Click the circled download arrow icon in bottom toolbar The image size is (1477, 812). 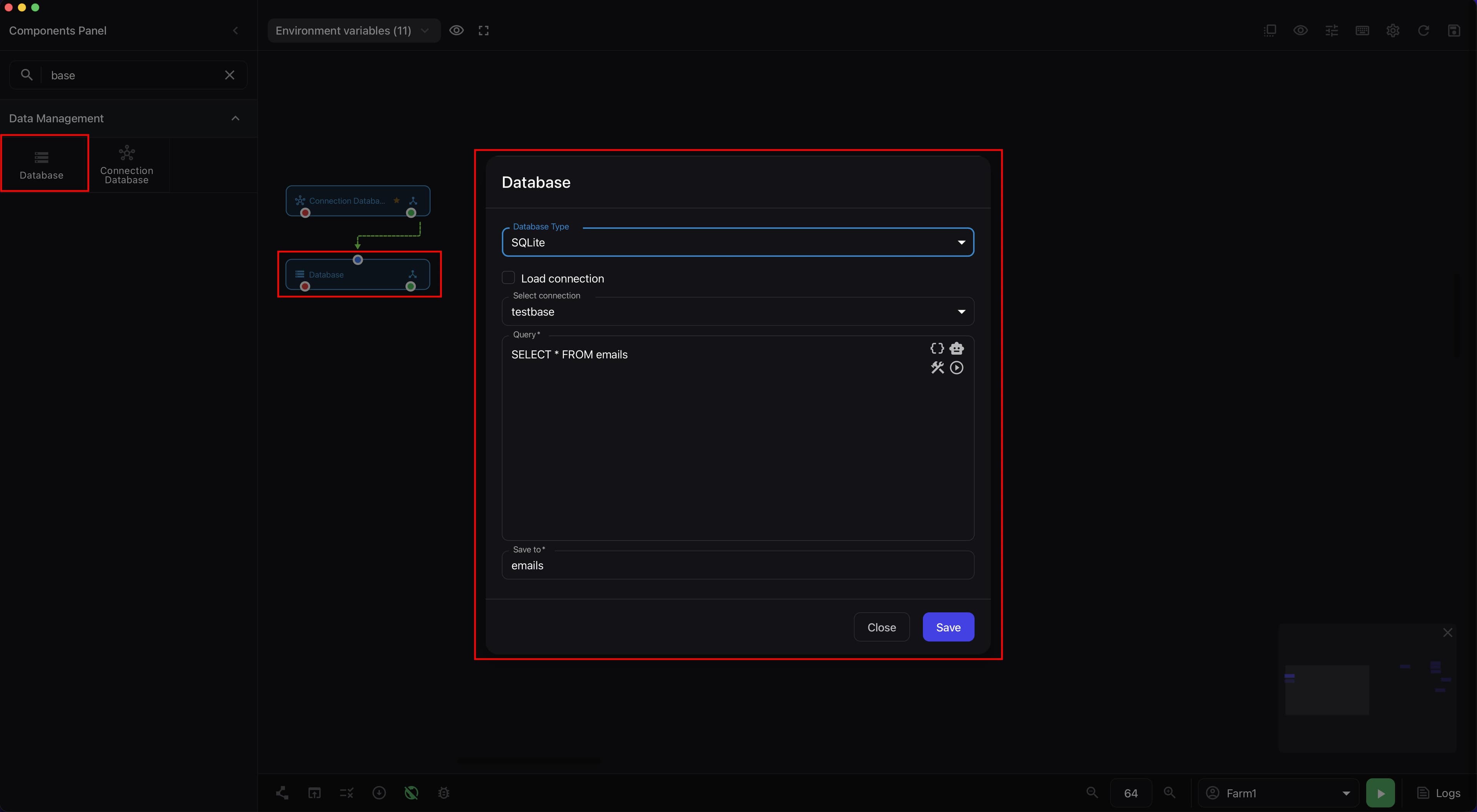[x=379, y=792]
